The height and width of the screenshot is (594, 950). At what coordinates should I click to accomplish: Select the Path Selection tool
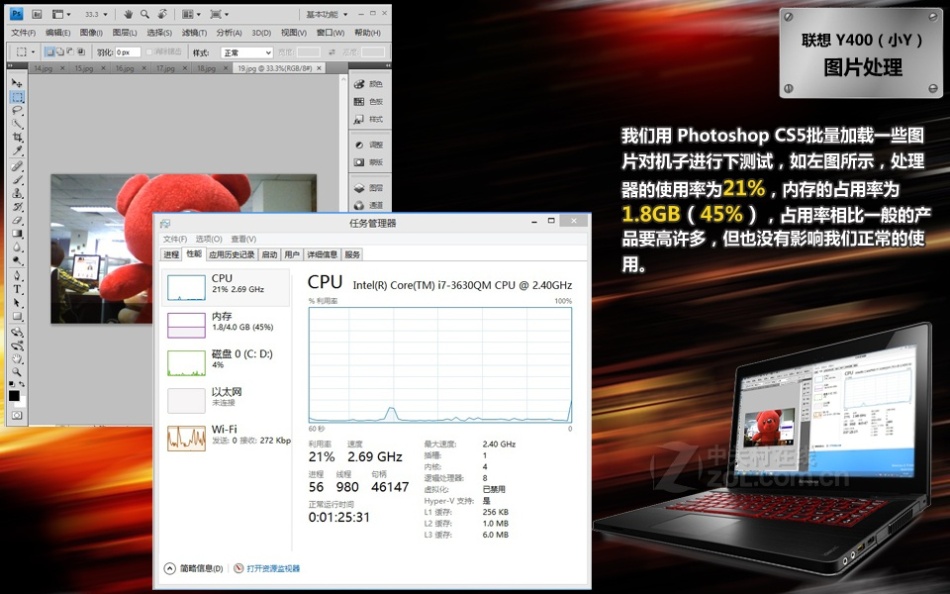click(17, 302)
